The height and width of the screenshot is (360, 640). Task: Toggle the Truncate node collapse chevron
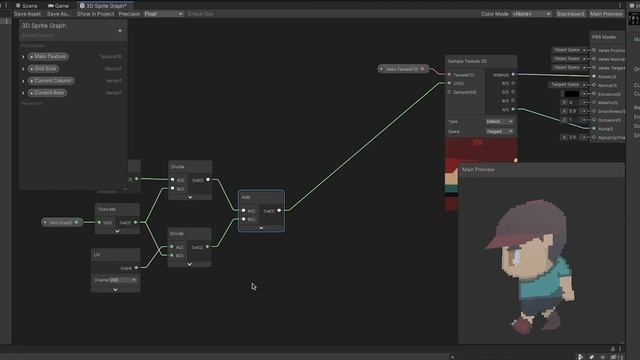coord(118,231)
